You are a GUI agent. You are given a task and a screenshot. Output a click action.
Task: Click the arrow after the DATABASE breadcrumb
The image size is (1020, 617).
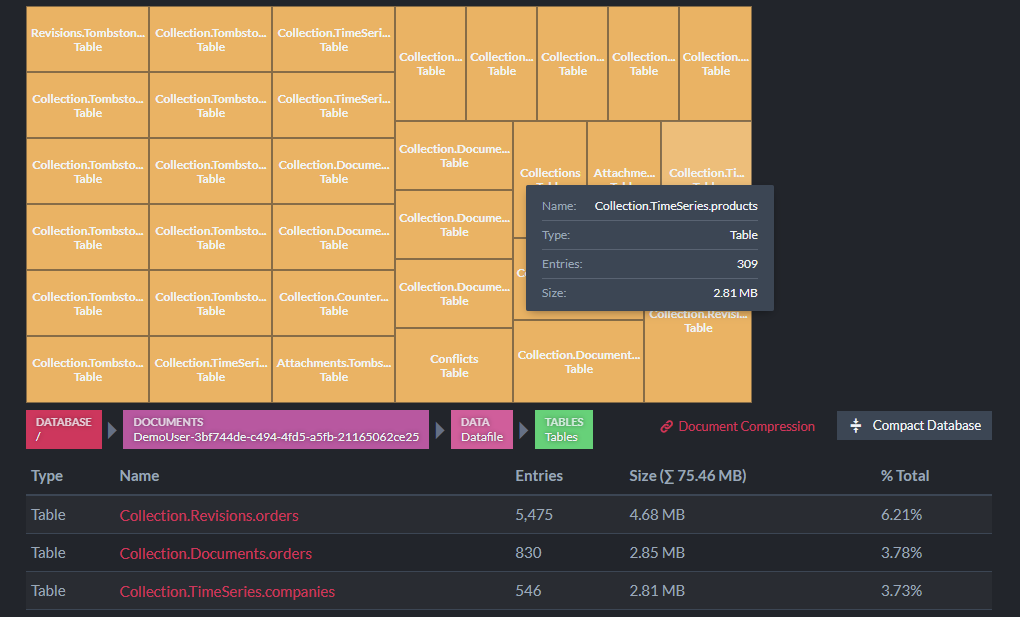click(112, 430)
